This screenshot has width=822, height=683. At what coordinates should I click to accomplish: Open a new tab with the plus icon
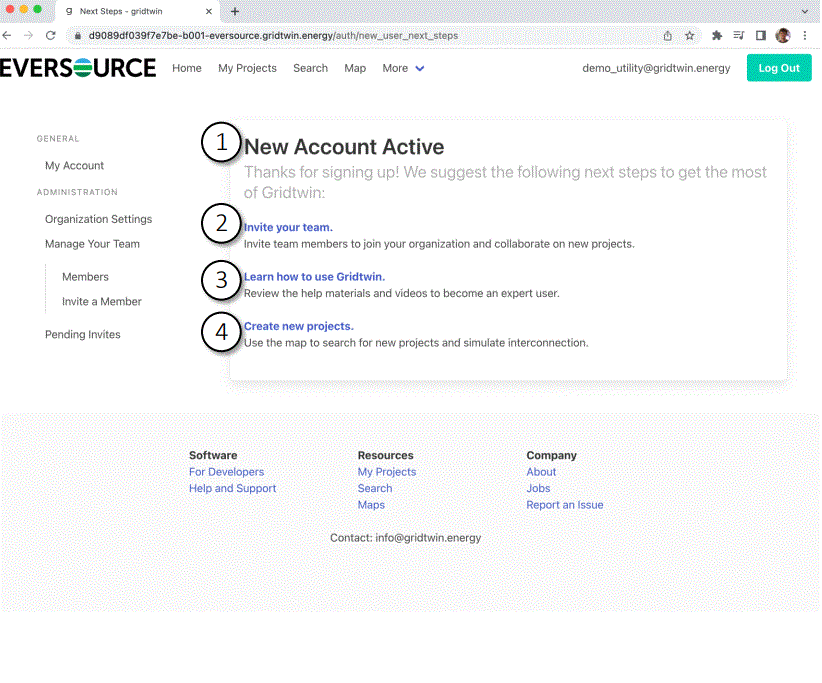point(234,13)
